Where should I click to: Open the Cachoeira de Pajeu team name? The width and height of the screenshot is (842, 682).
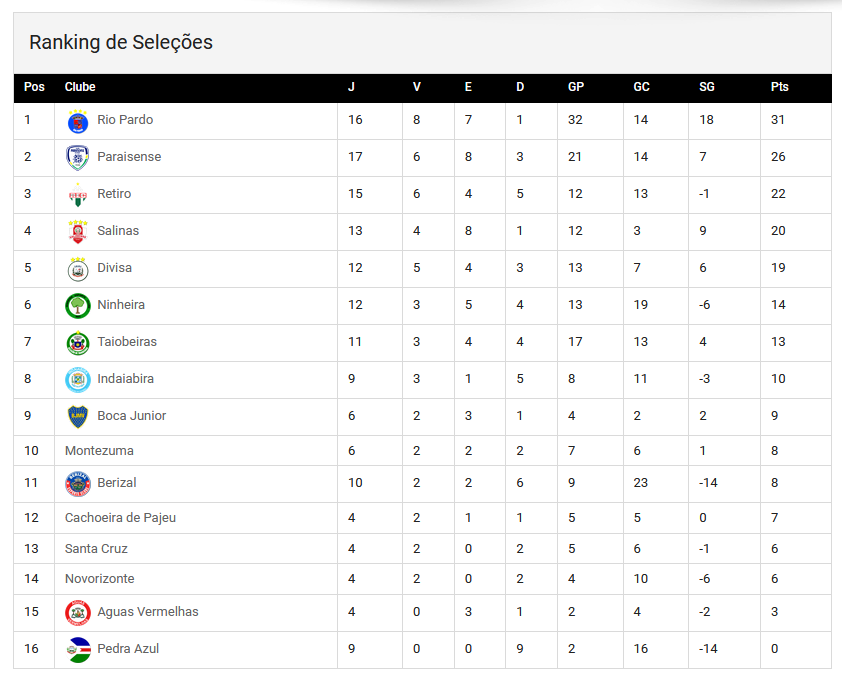point(120,518)
